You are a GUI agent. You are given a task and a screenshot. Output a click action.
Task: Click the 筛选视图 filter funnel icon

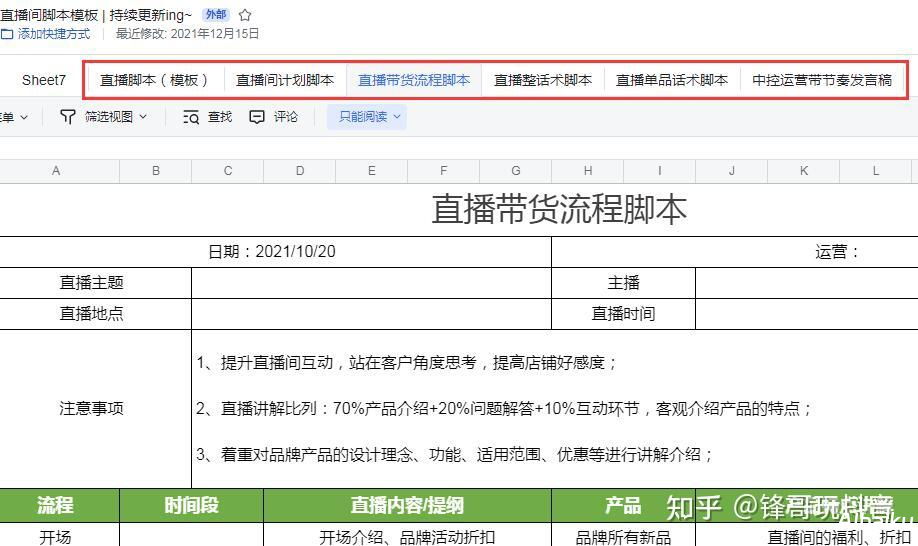[68, 117]
